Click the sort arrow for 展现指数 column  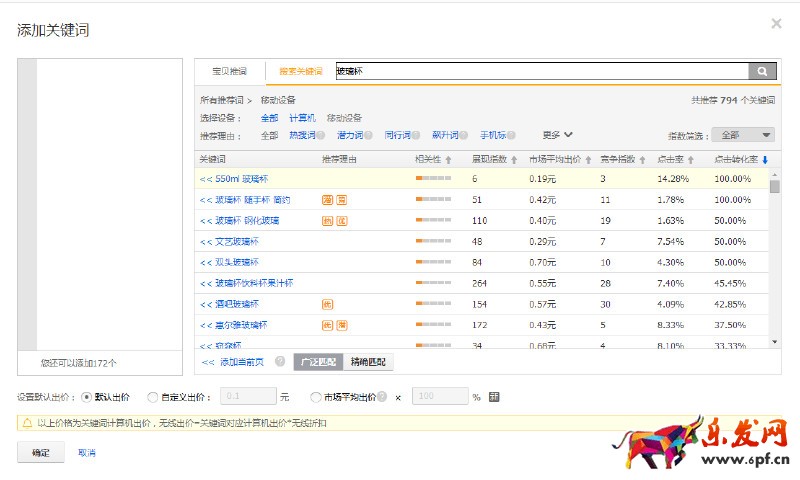(514, 160)
